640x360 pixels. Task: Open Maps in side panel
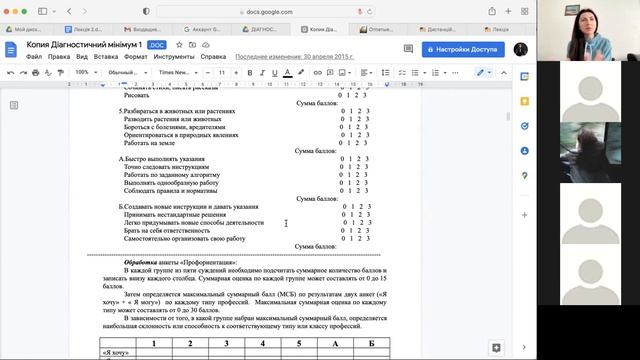(524, 176)
